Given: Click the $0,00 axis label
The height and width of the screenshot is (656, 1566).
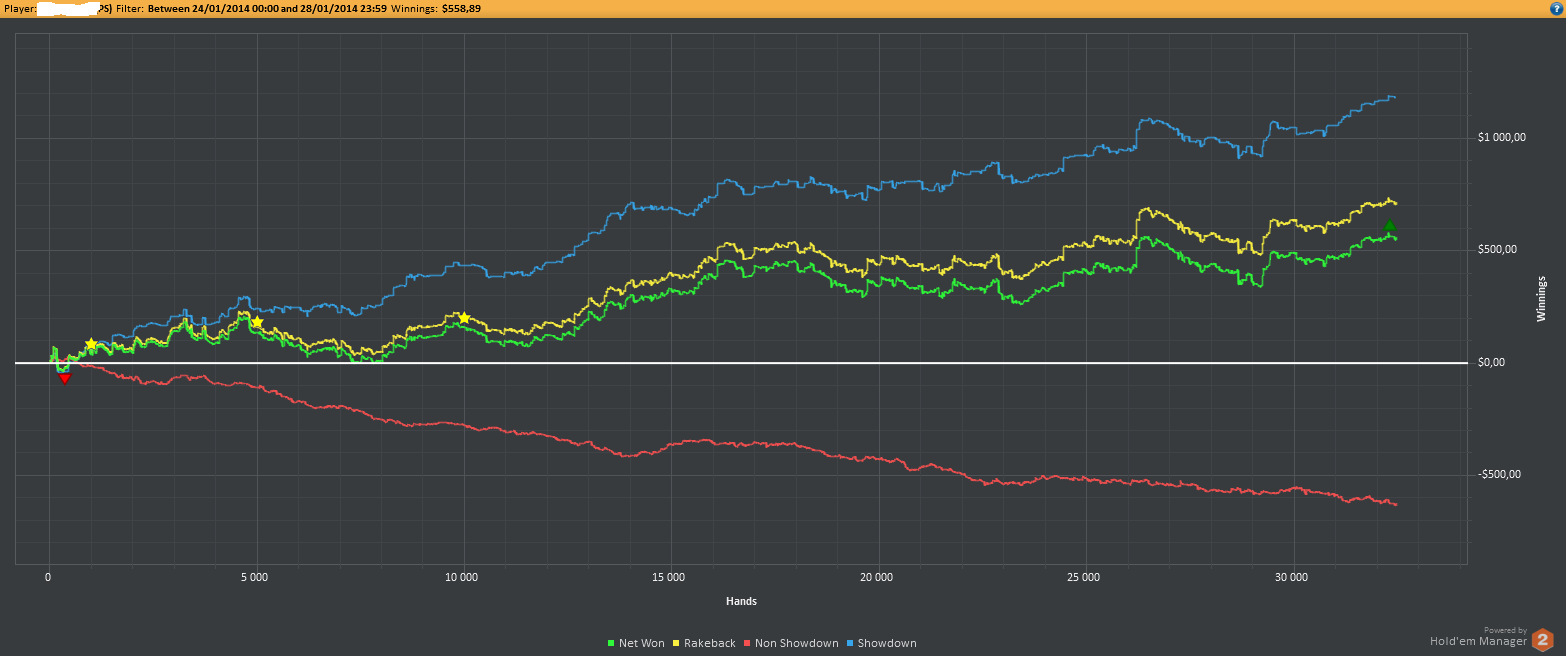Looking at the screenshot, I should (1491, 362).
